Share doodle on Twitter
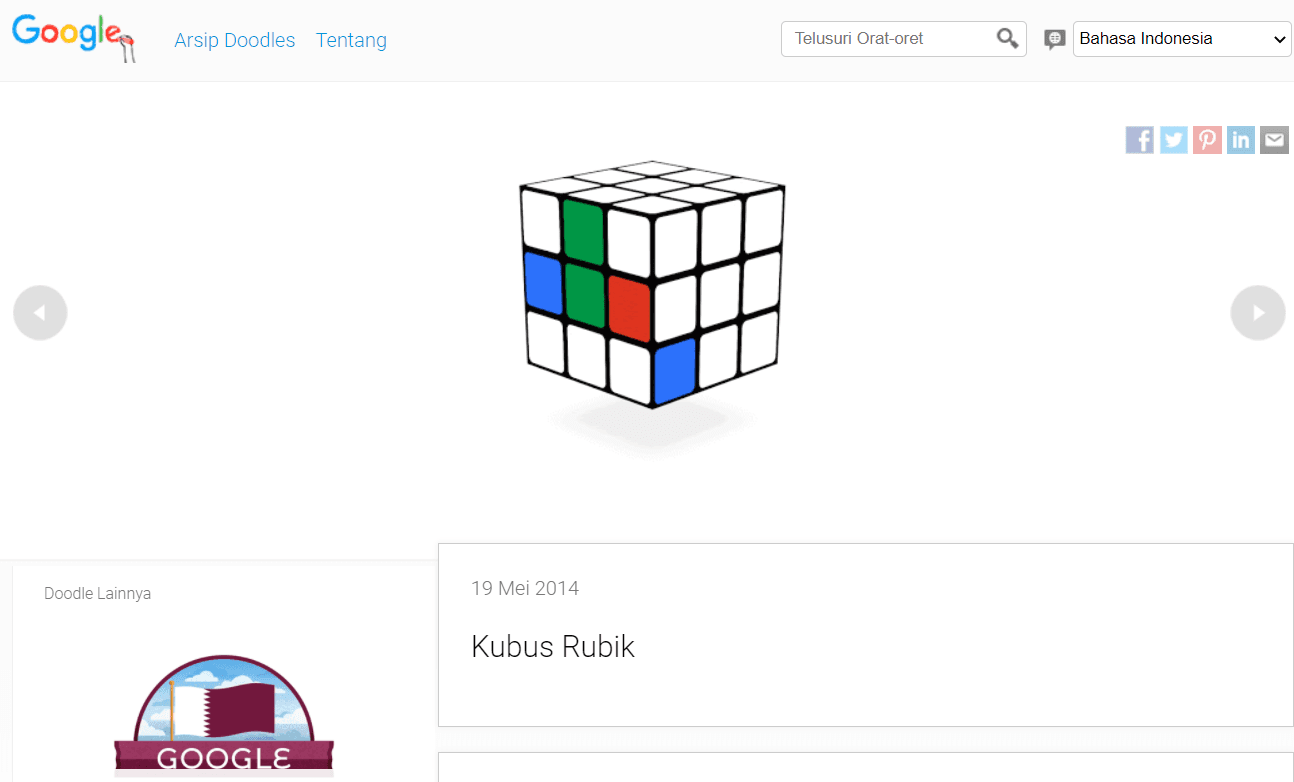This screenshot has height=782, width=1294. pyautogui.click(x=1173, y=140)
